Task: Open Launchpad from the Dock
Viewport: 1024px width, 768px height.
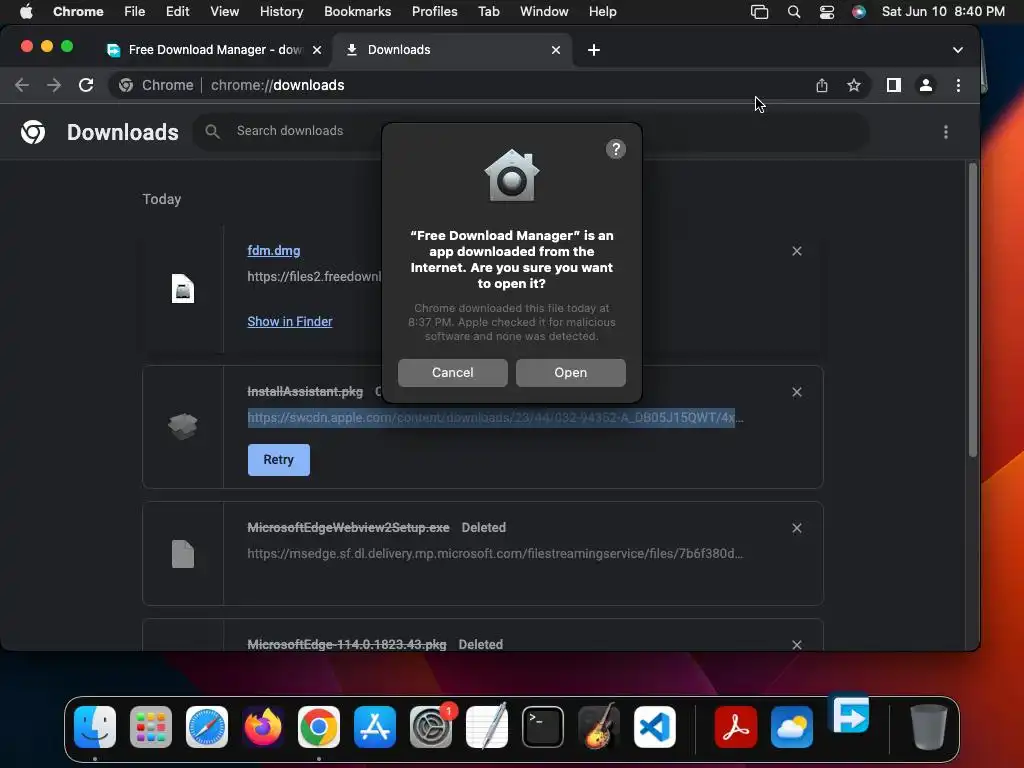Action: pyautogui.click(x=151, y=727)
